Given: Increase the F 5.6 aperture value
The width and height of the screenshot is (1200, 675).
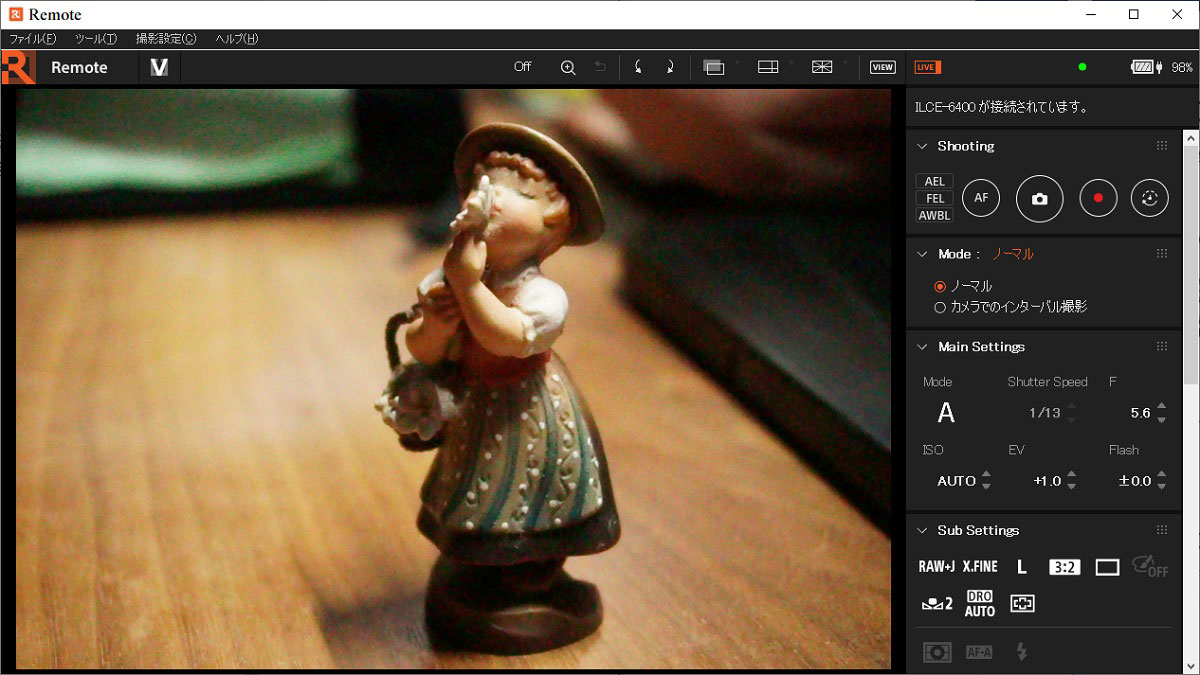Looking at the screenshot, I should [1162, 407].
